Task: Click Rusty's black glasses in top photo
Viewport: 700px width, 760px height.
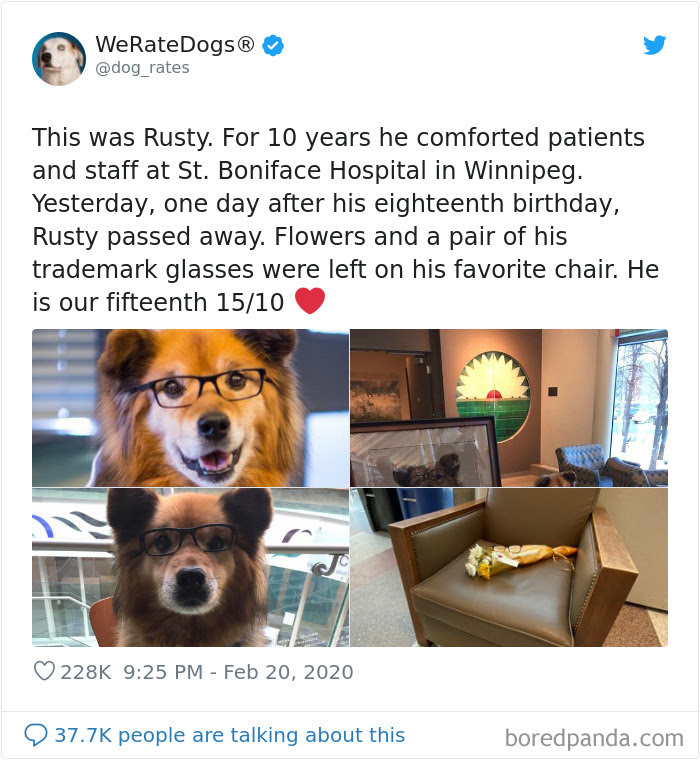Action: point(201,386)
